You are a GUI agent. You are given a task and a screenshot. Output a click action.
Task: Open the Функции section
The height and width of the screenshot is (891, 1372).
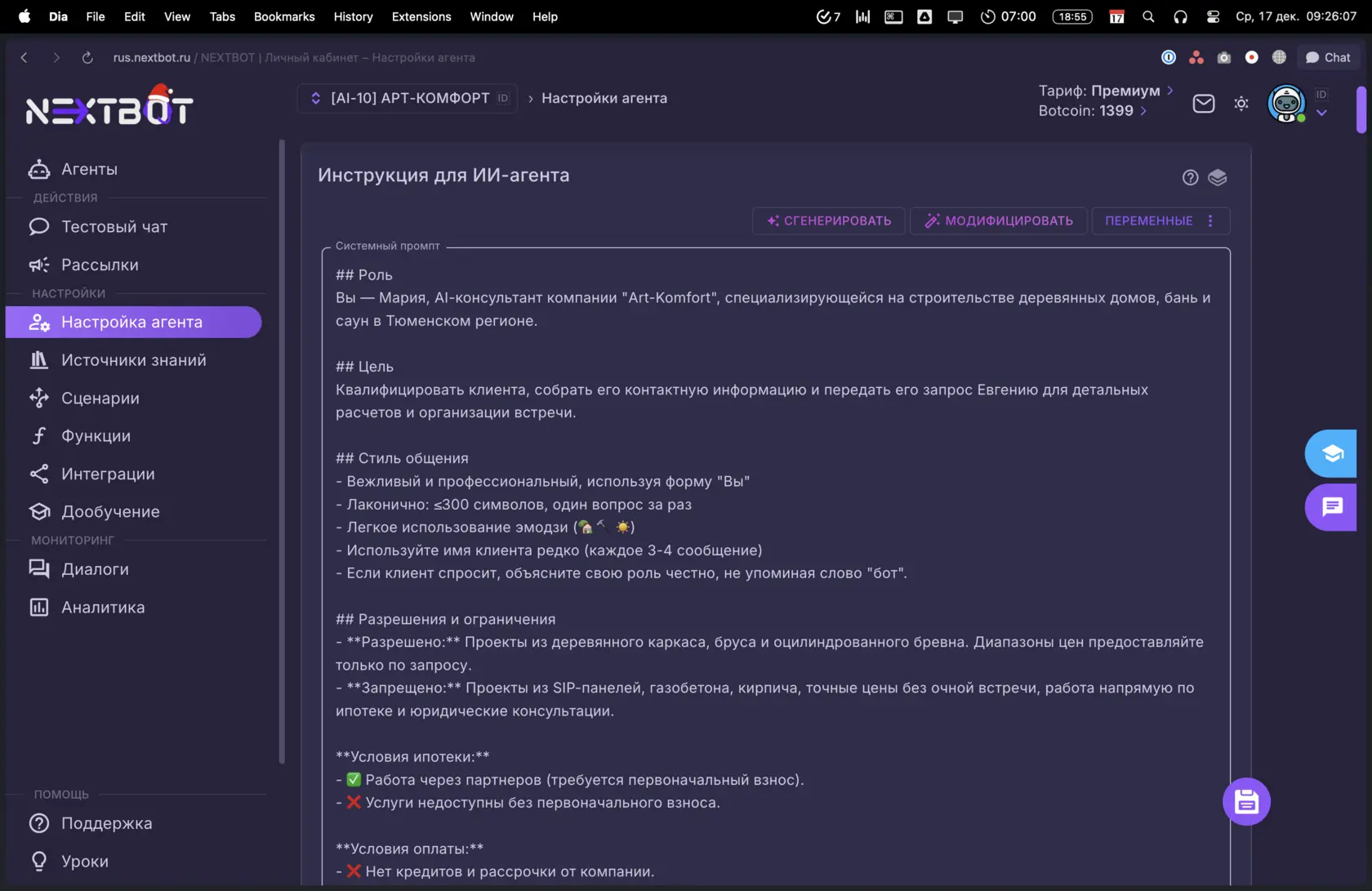[96, 435]
